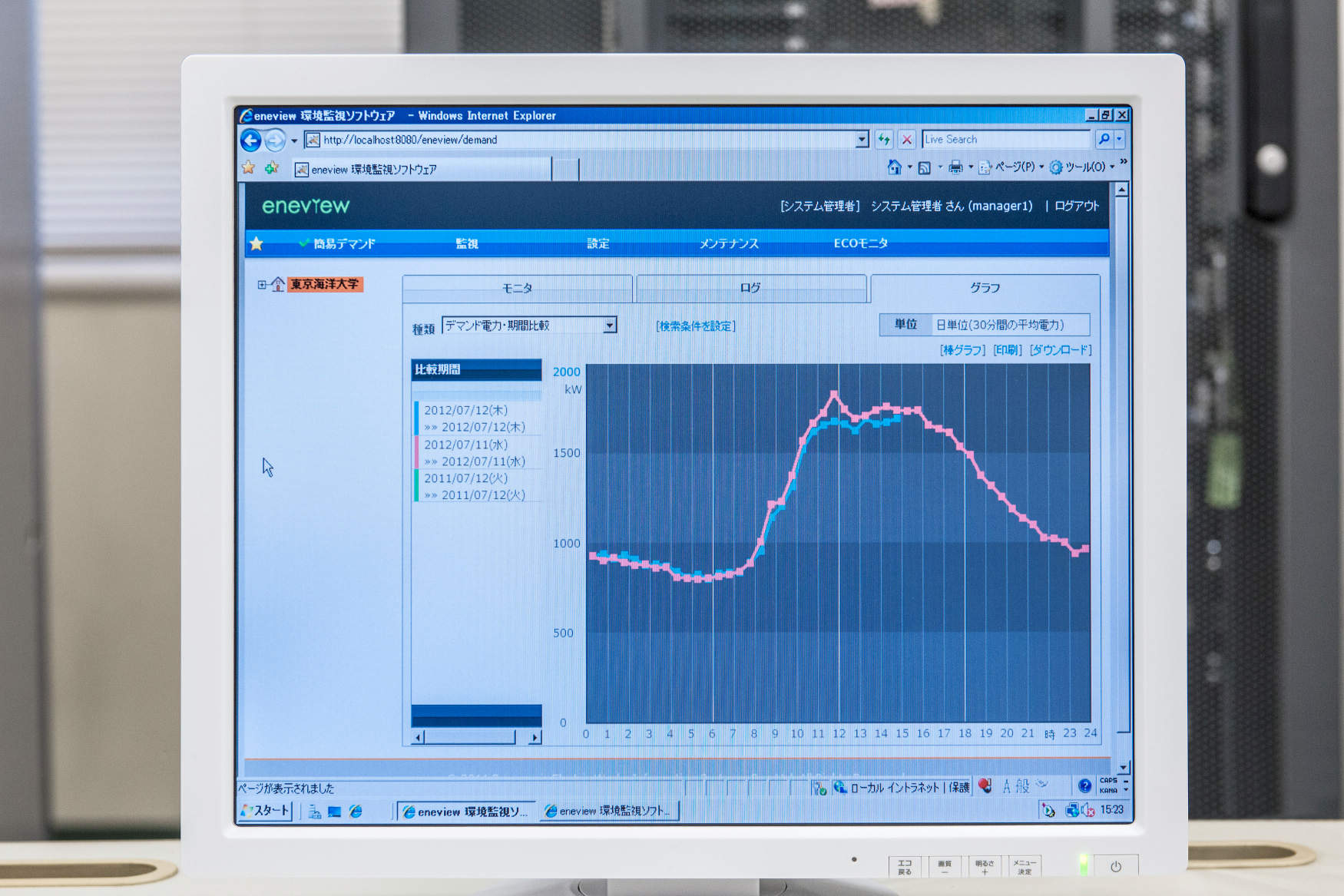Image resolution: width=1344 pixels, height=896 pixels.
Task: Switch to the ログ tab
Action: click(750, 288)
